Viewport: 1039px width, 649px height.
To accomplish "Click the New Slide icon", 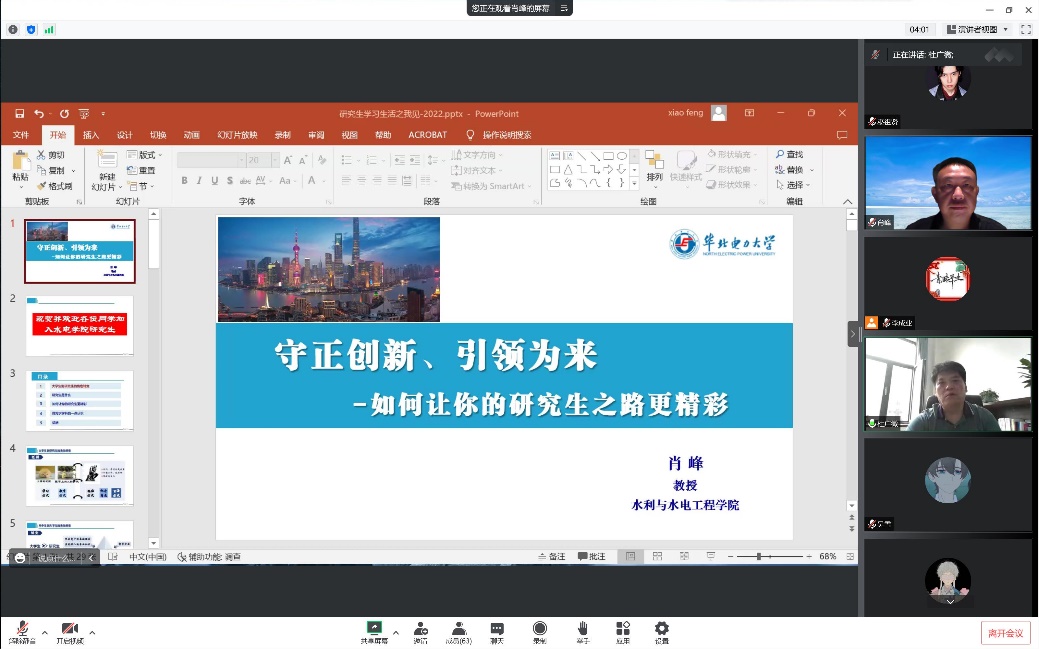I will [104, 165].
